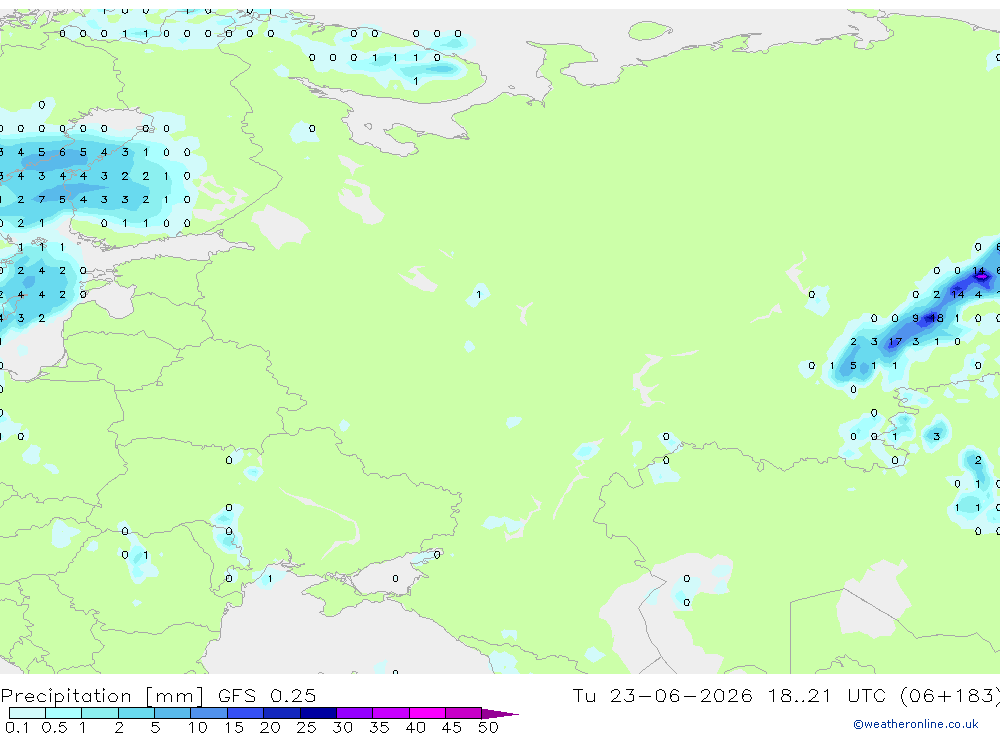Viewport: 1000px width, 733px height.
Task: Click the 30–35 mm violet legend swatch
Action: 354,713
